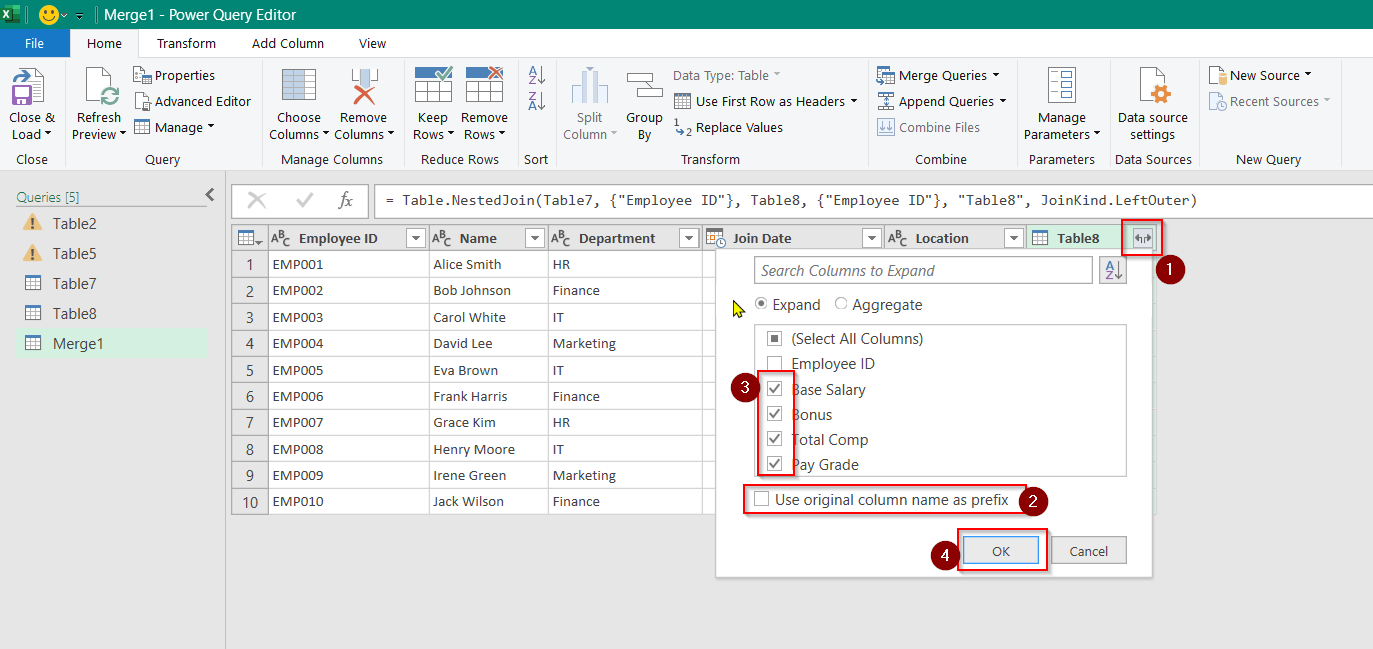This screenshot has width=1373, height=649.
Task: Open the Recent Sources menu
Action: (x=1270, y=101)
